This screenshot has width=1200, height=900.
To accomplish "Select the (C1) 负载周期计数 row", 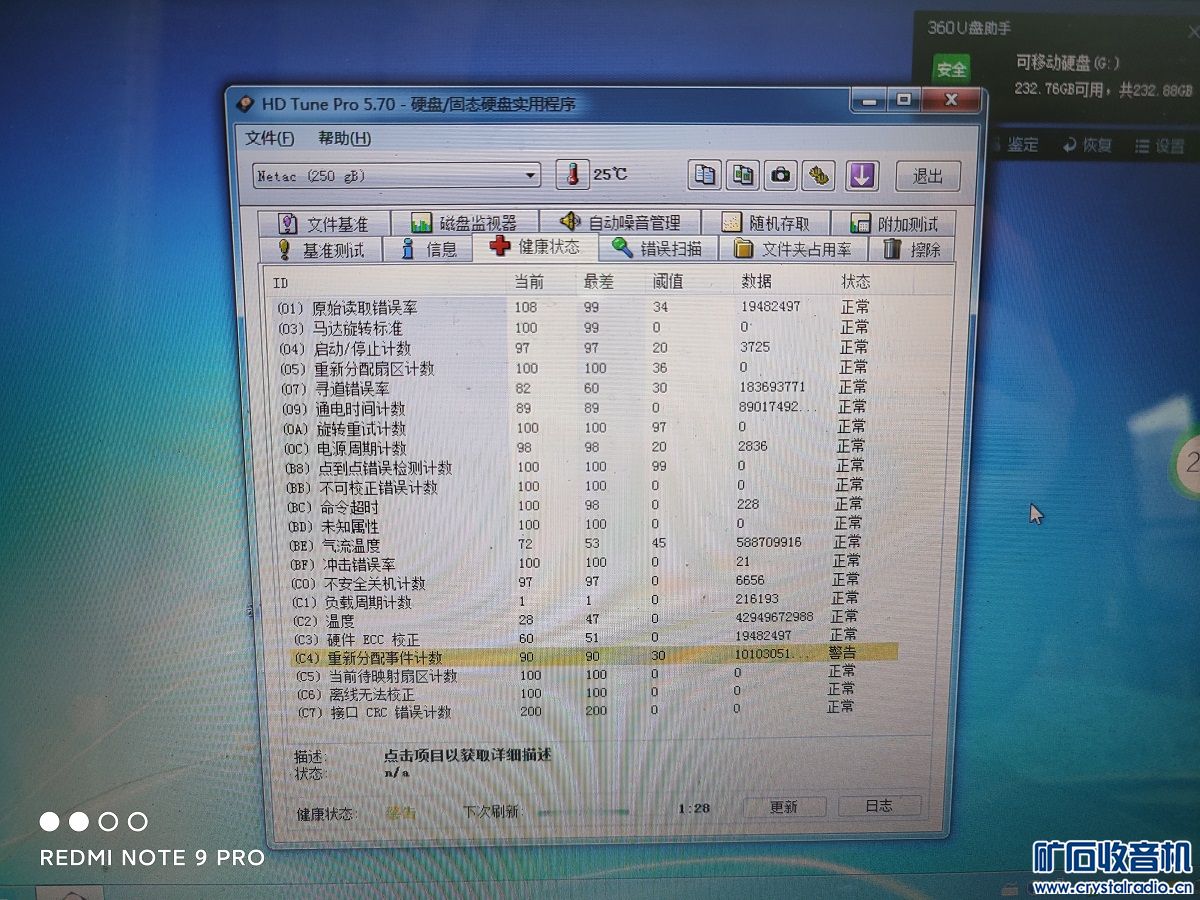I will (575, 601).
